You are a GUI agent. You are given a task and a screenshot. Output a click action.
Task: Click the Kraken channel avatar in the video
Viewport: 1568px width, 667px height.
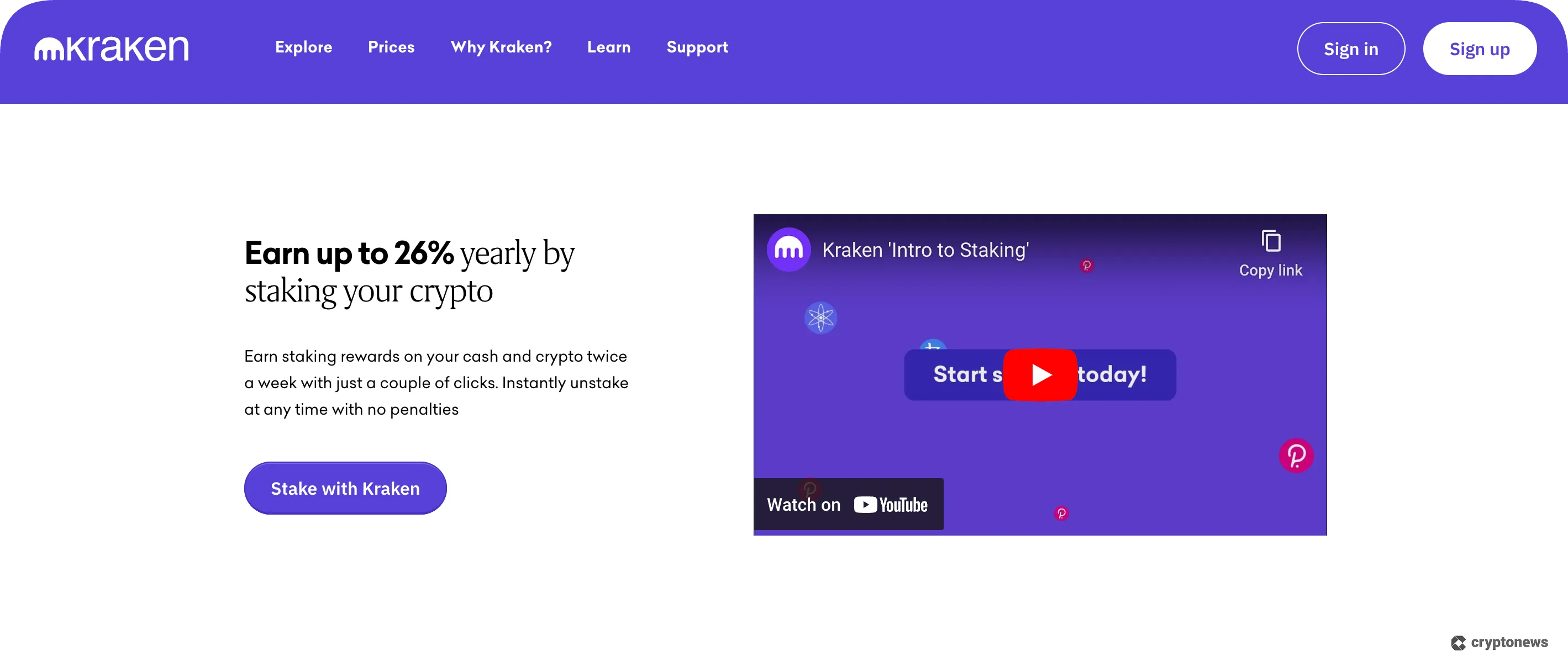788,249
